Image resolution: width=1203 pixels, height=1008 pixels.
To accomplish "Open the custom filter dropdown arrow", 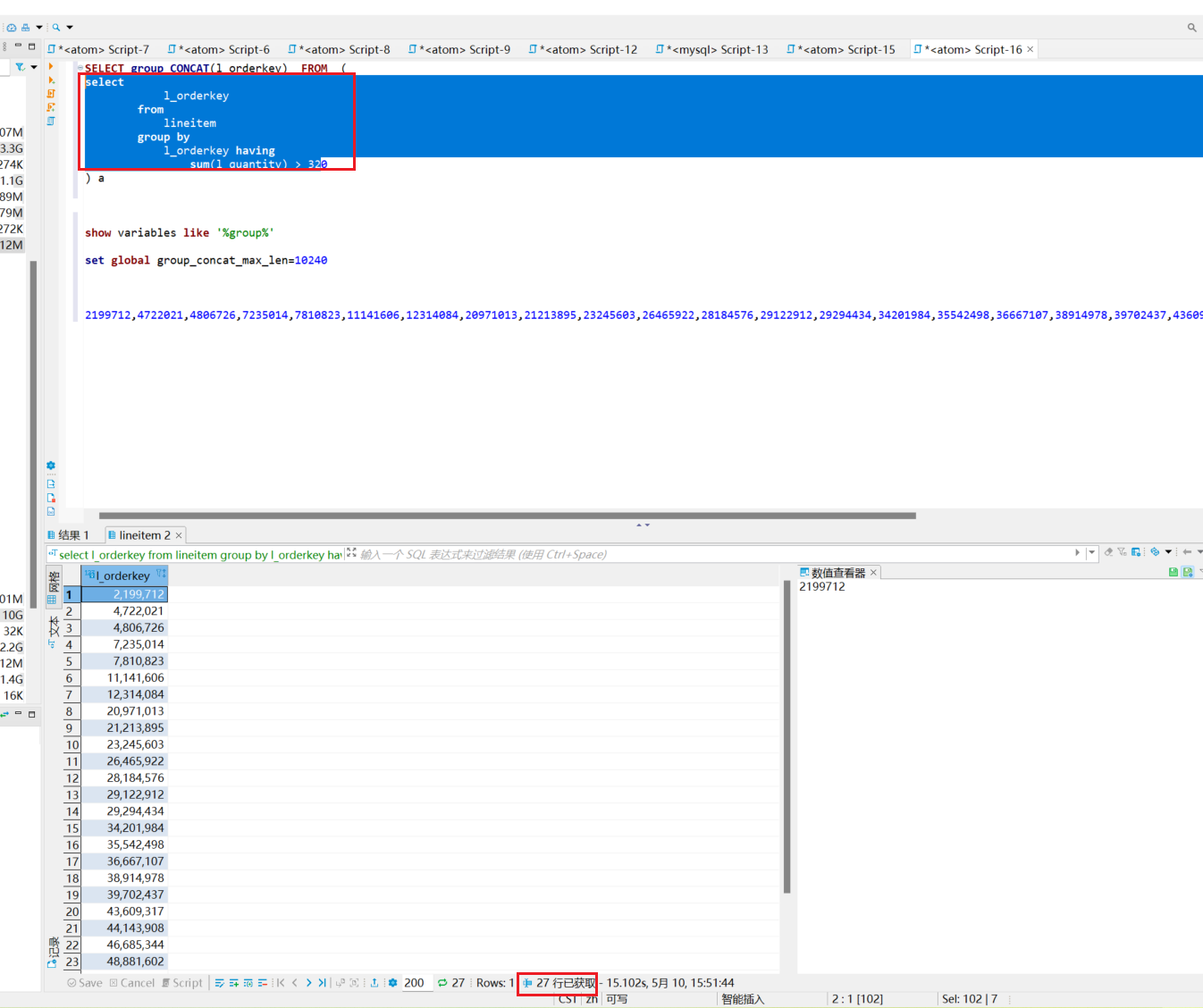I will 1168,552.
